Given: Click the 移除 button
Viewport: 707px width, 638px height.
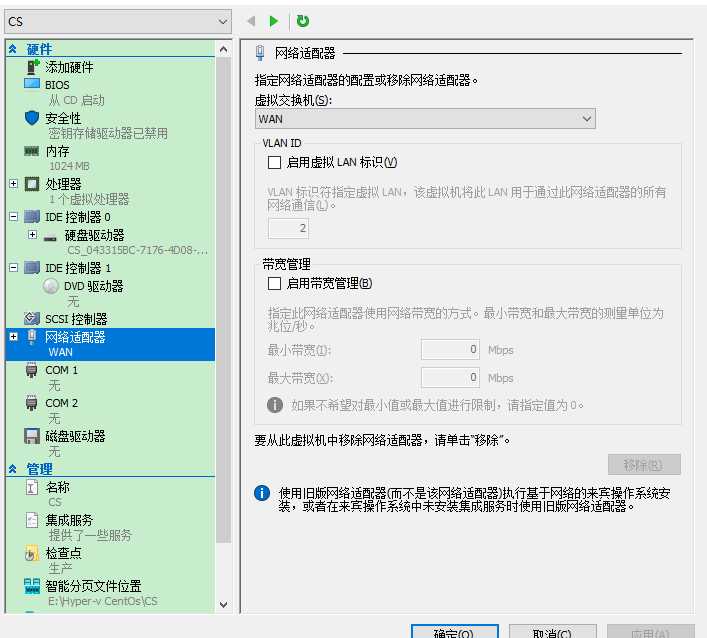Looking at the screenshot, I should [x=644, y=464].
